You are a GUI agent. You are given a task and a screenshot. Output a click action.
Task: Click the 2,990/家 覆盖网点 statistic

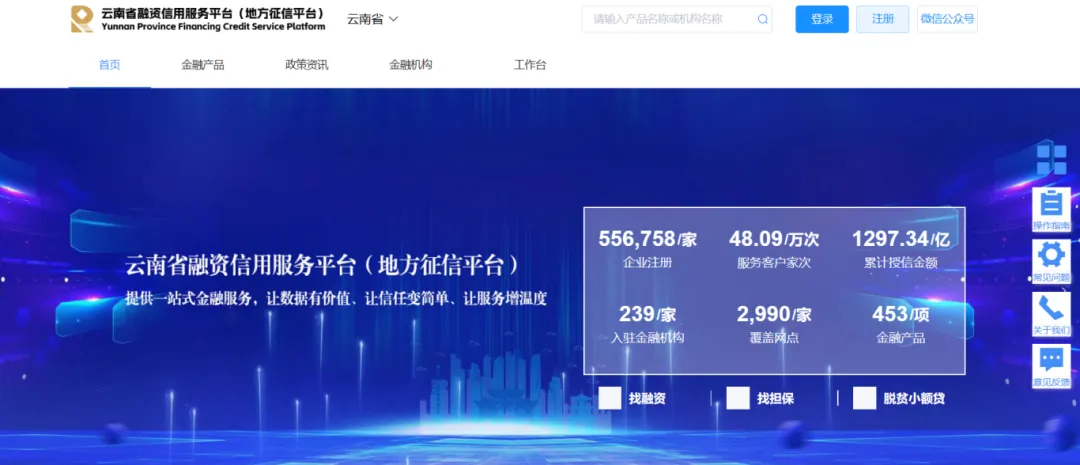tap(774, 324)
